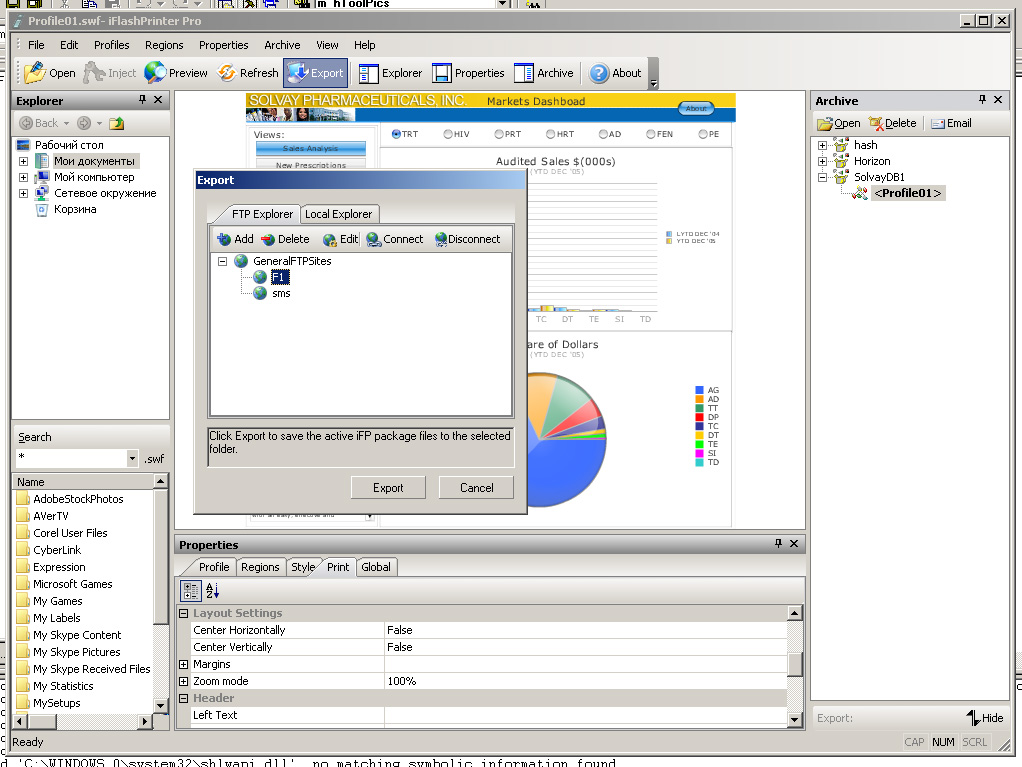The width and height of the screenshot is (1022, 767).
Task: Select the HIV radio button
Action: [x=448, y=134]
